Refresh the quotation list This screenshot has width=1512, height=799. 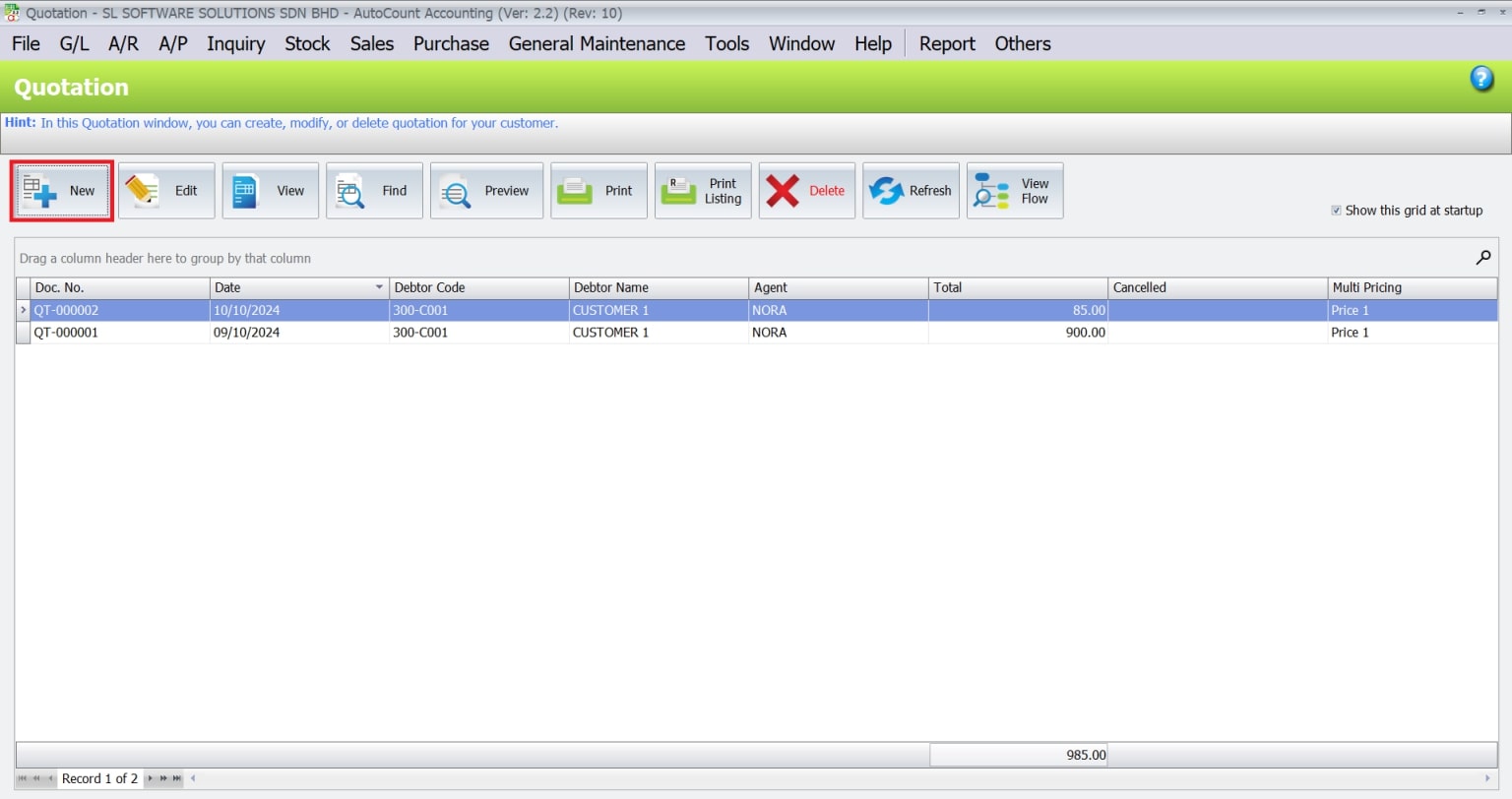pos(911,190)
